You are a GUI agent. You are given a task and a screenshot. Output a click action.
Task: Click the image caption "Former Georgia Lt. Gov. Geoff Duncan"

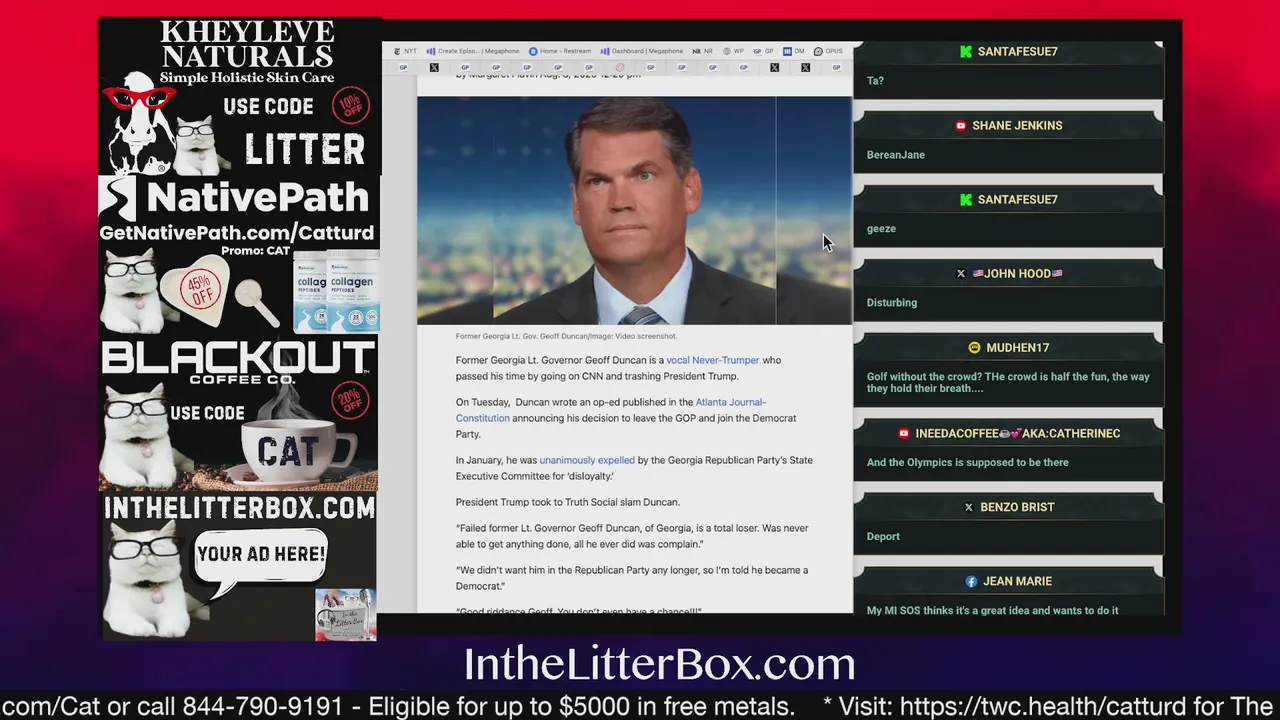566,336
